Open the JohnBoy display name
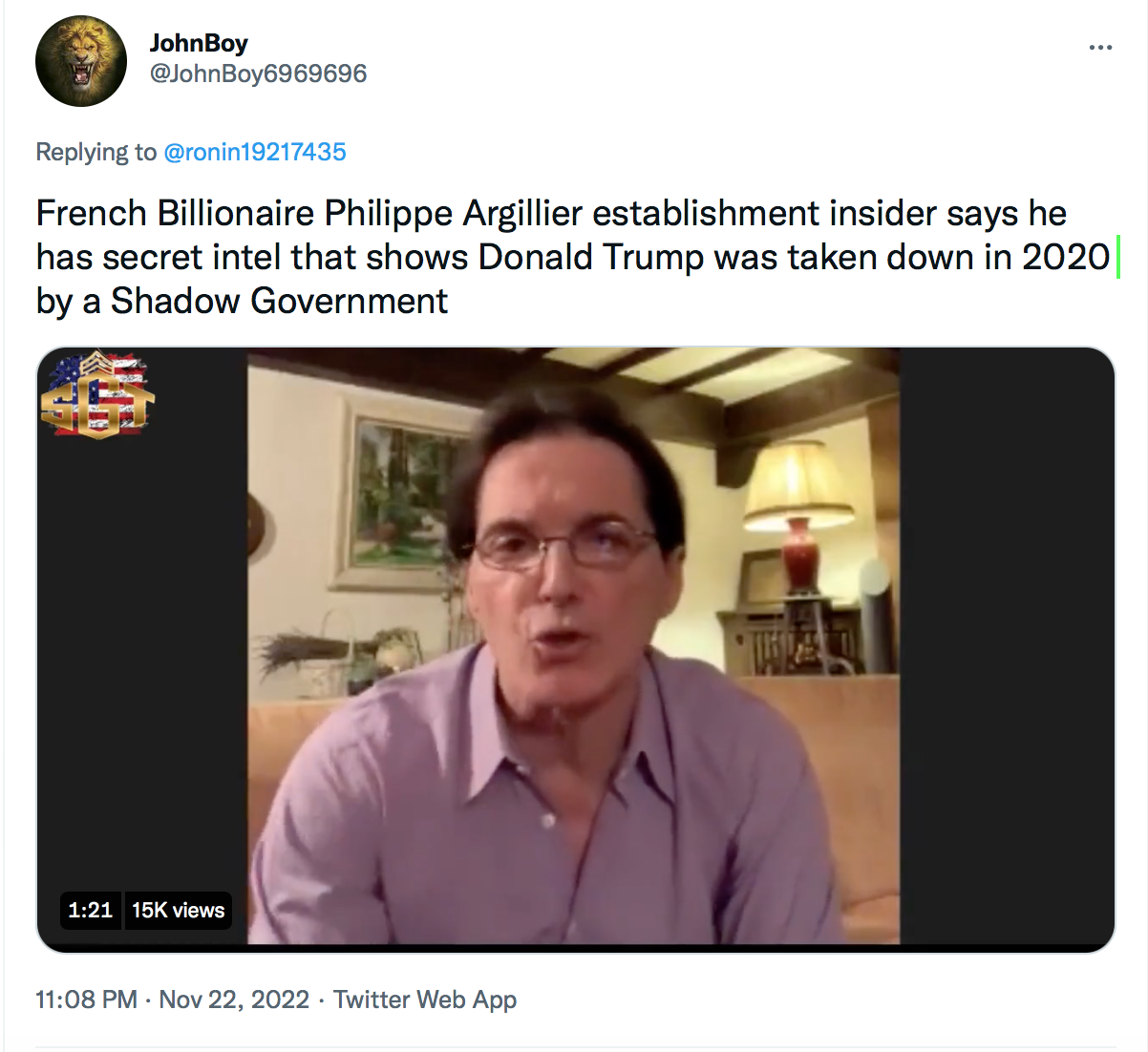This screenshot has height=1052, width=1148. tap(199, 43)
